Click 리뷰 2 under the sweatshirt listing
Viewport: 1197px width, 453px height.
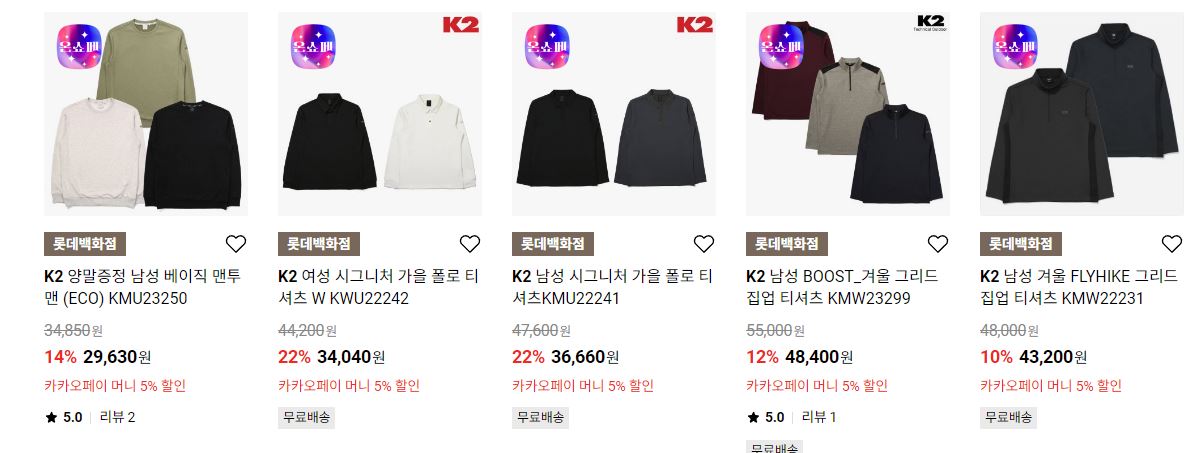pos(118,417)
